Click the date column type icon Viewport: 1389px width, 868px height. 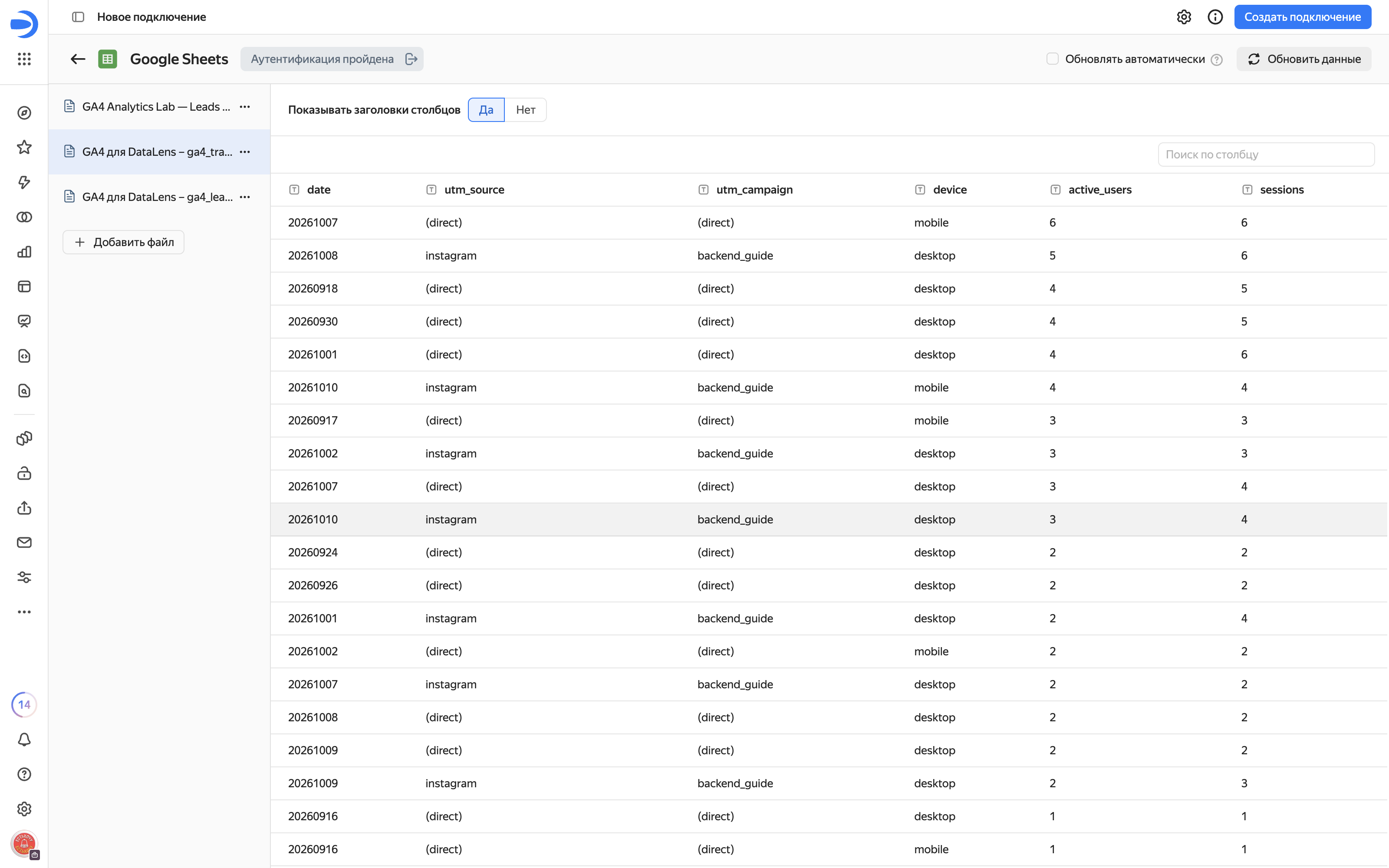(294, 190)
